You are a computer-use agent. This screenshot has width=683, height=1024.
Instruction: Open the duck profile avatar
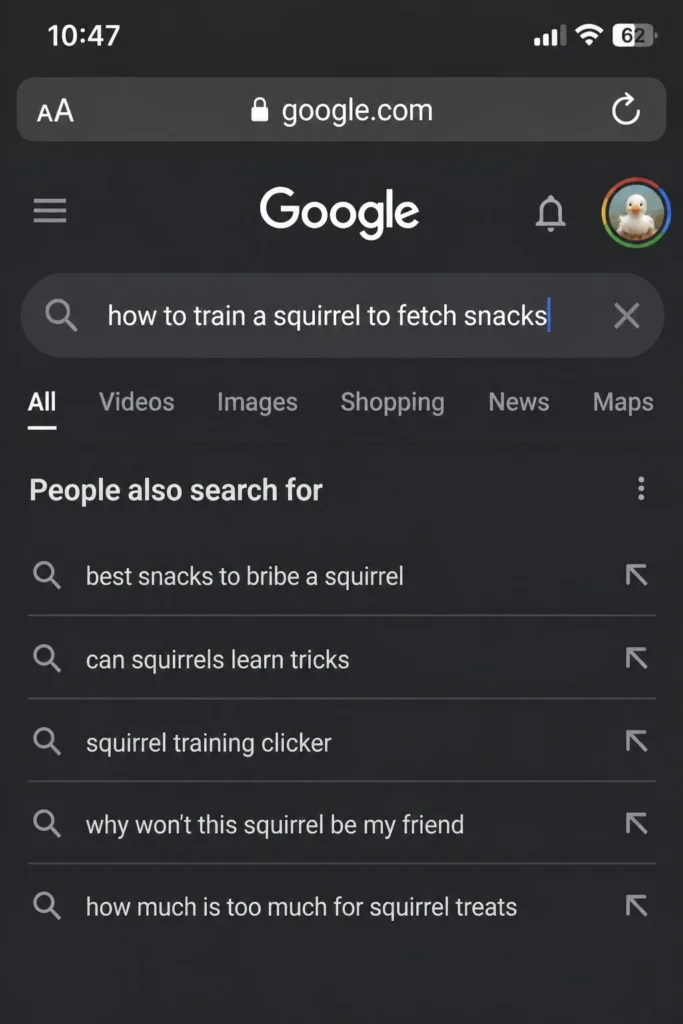pos(635,213)
